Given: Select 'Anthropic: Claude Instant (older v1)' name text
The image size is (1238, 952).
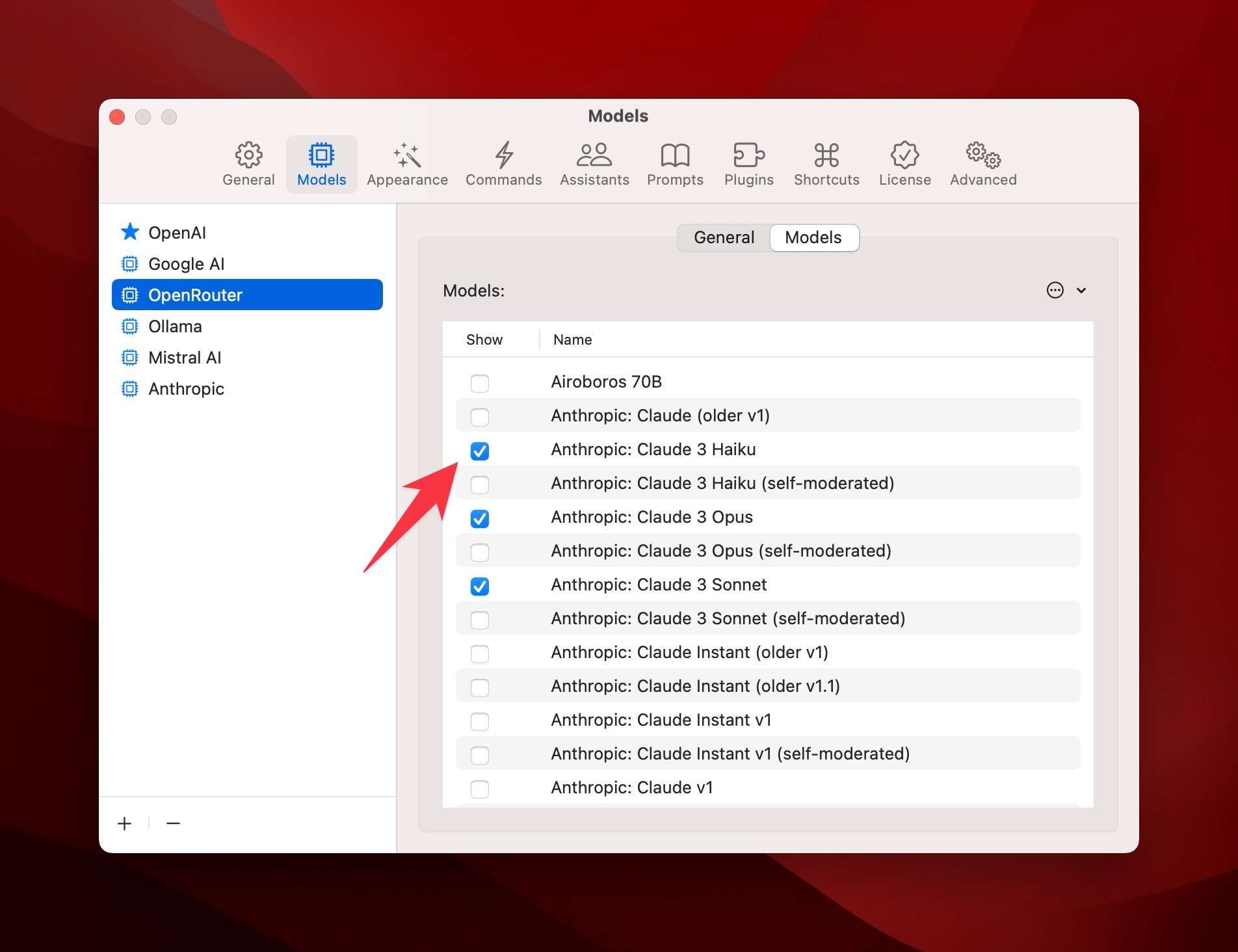Looking at the screenshot, I should click(x=689, y=652).
